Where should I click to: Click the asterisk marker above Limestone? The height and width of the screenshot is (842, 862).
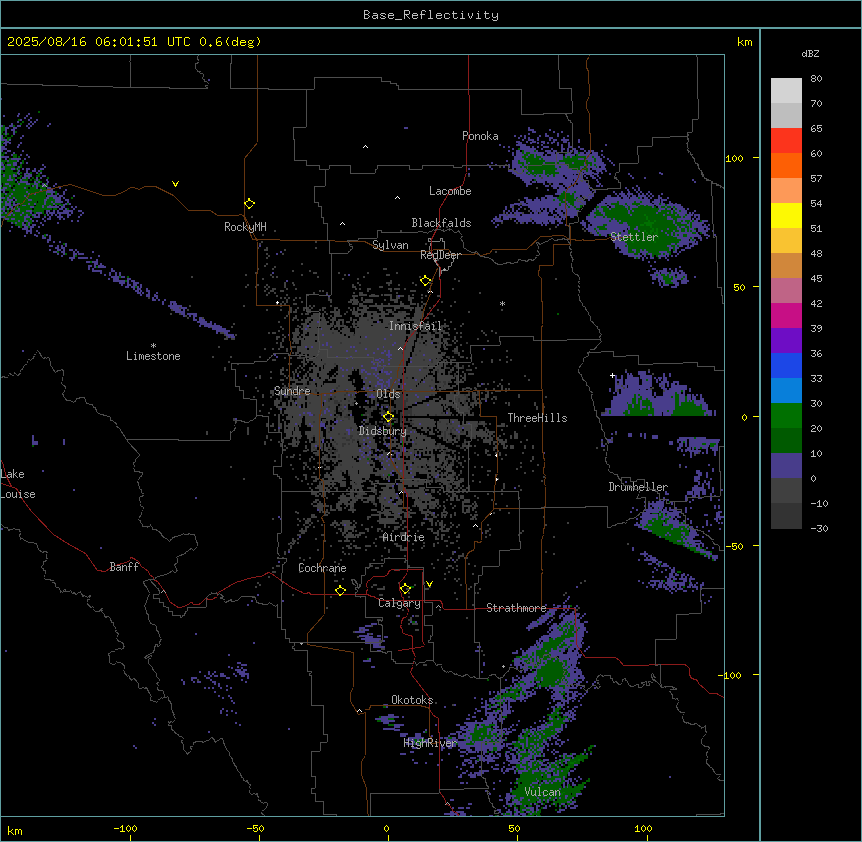(x=153, y=346)
